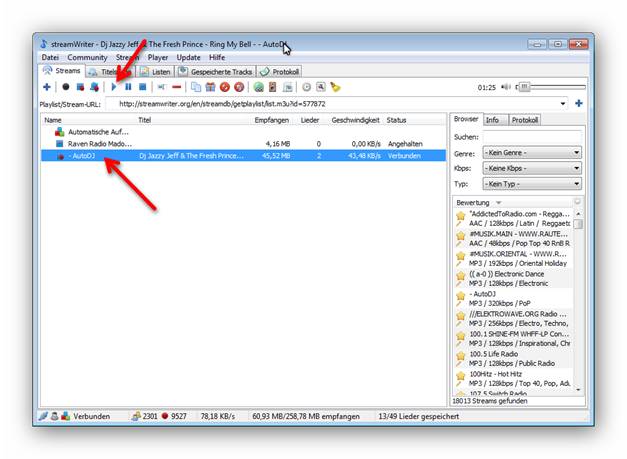Start playback with the blue play button
The width and height of the screenshot is (627, 459).
(x=114, y=87)
